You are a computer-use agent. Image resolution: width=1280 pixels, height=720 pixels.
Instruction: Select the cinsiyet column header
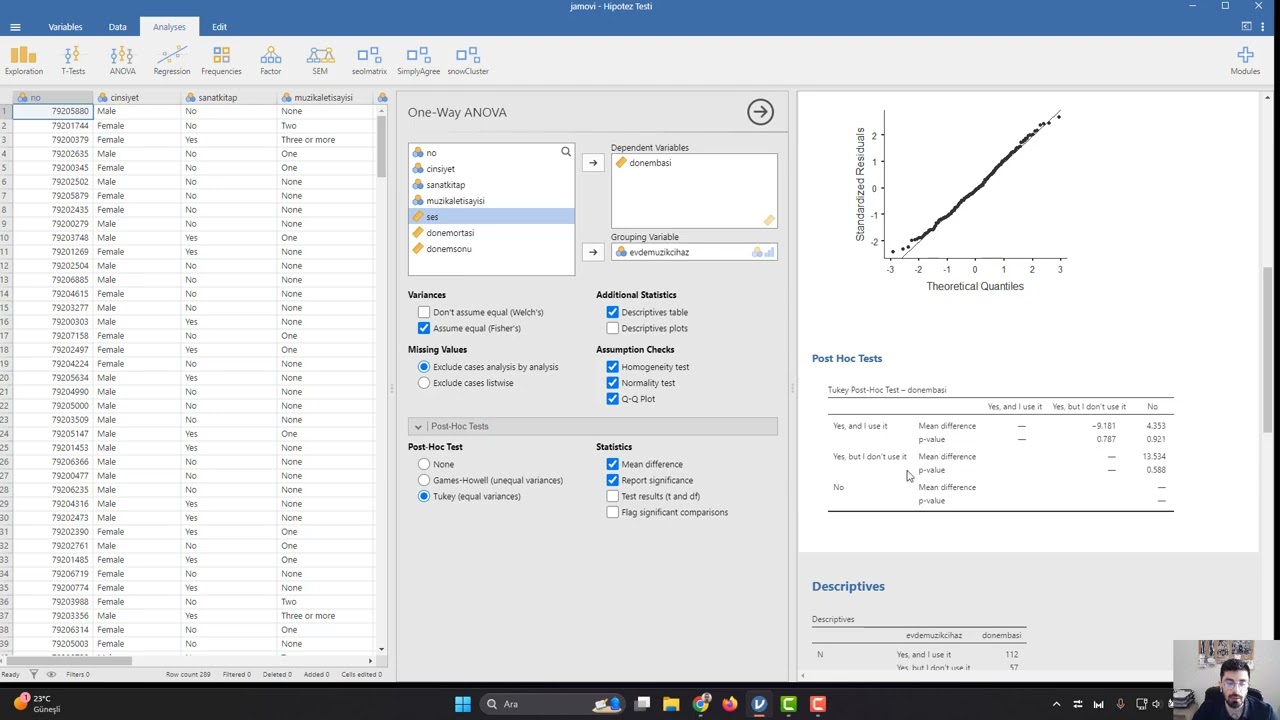[136, 98]
